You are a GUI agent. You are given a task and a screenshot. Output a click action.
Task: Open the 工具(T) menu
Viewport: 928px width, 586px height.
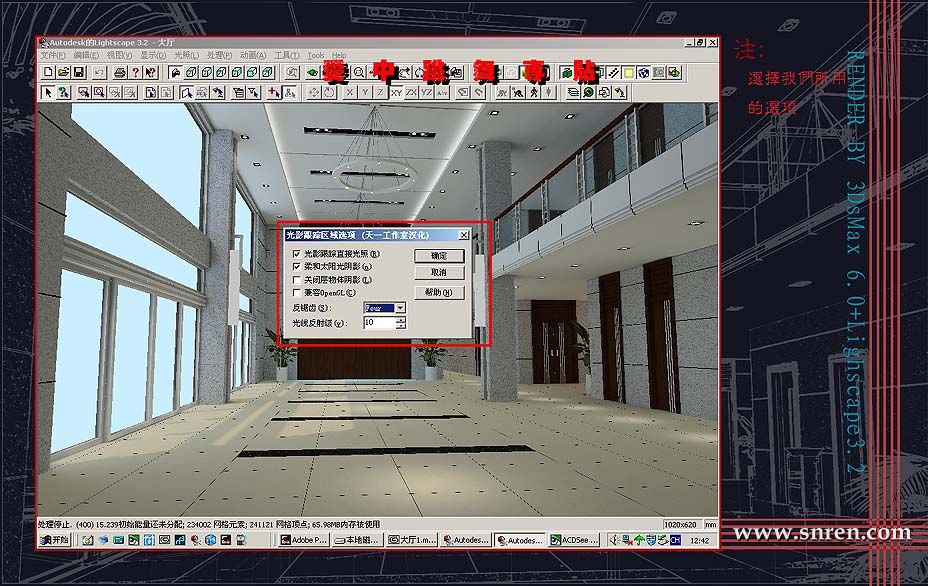(287, 55)
